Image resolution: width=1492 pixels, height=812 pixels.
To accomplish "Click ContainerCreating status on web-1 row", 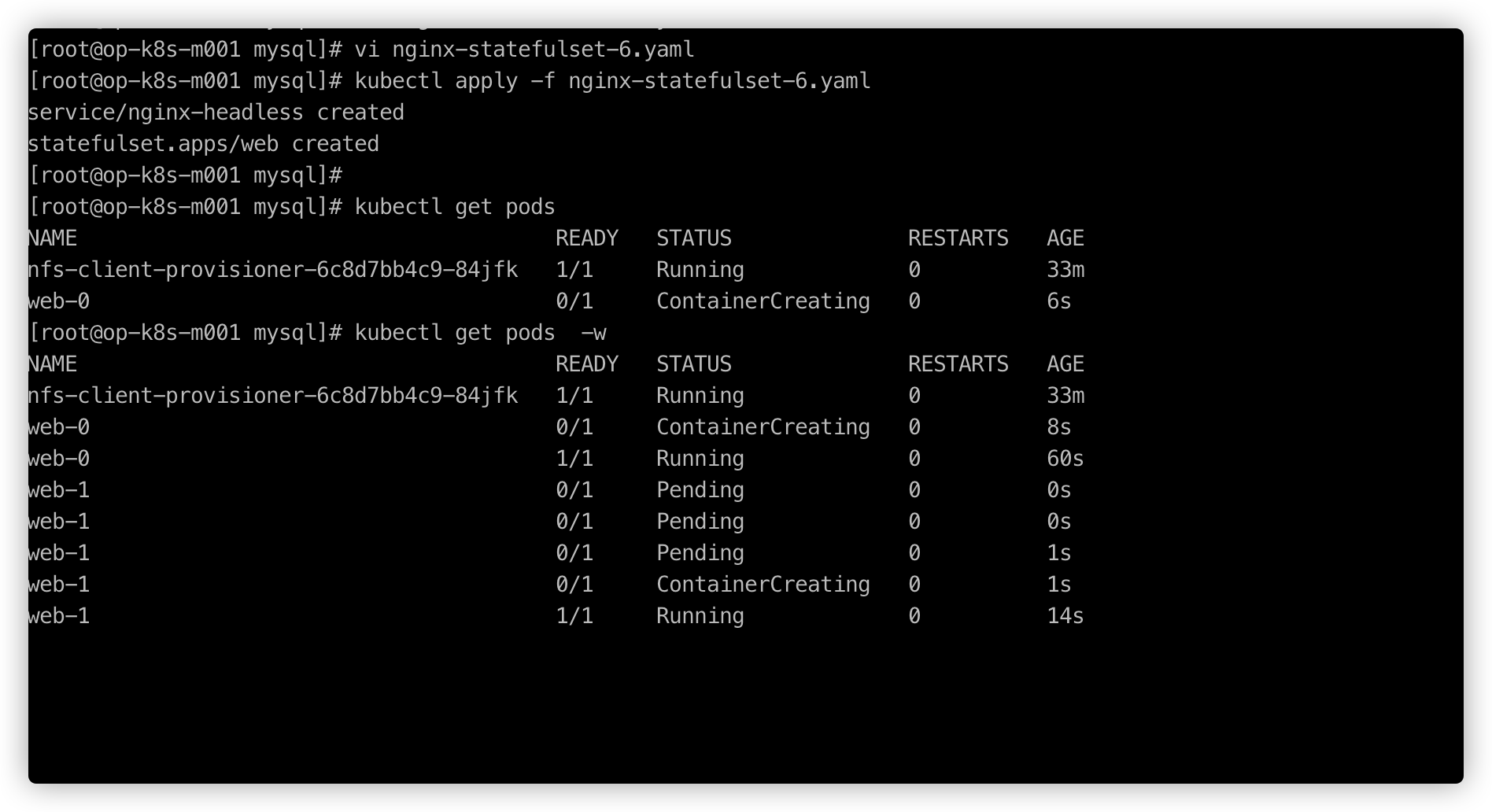I will coord(763,585).
